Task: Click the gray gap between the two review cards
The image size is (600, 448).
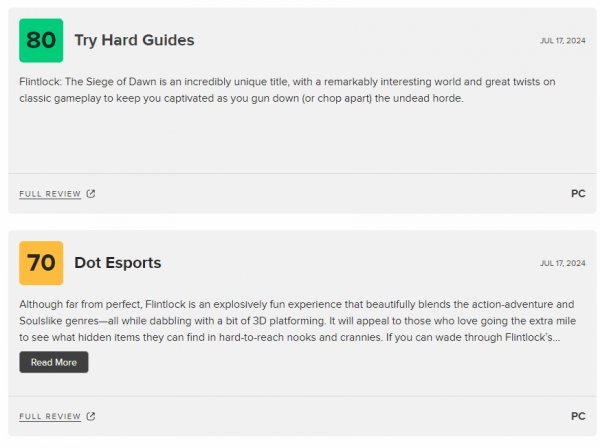Action: point(300,222)
